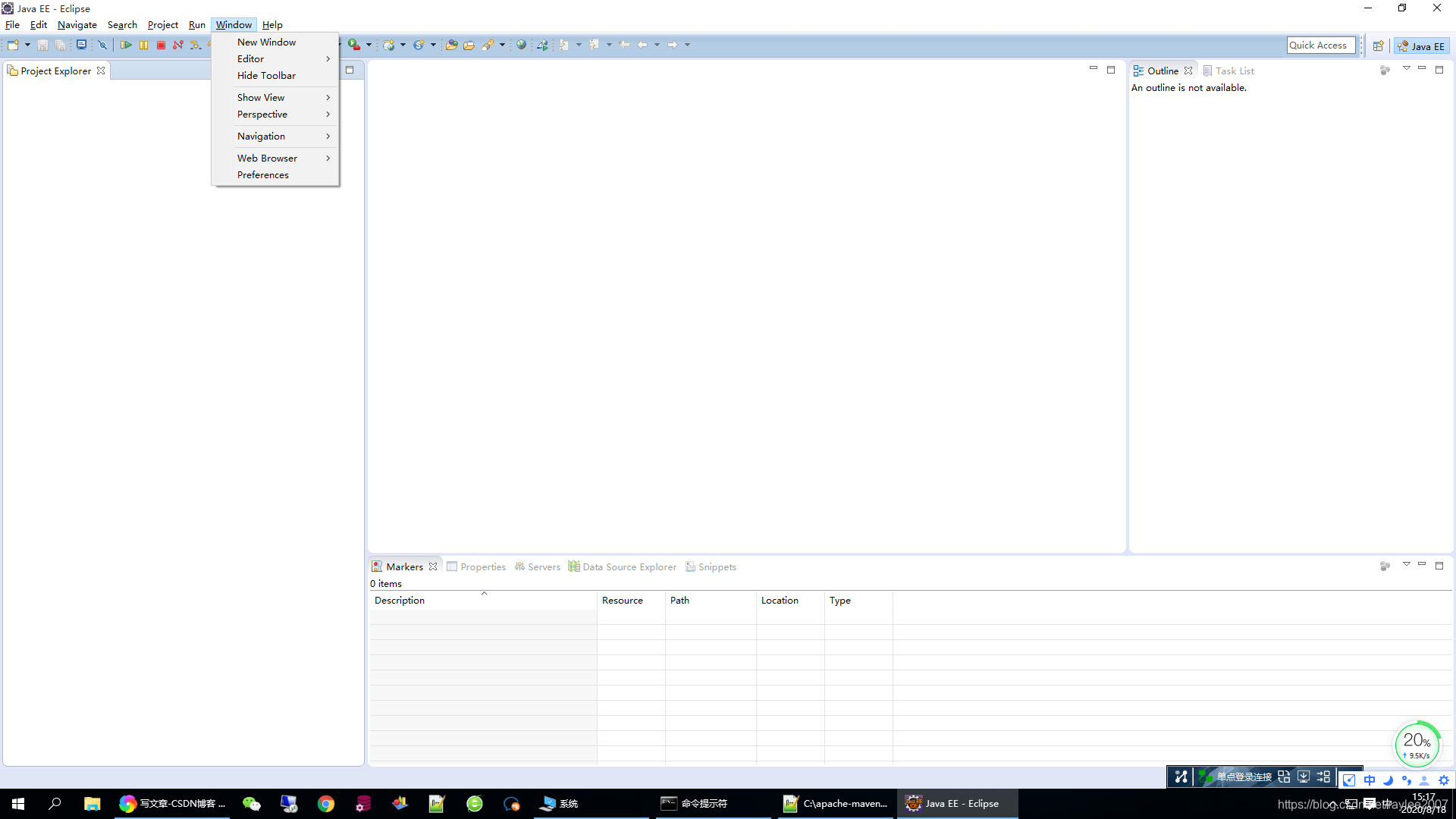
Task: Click the Type column header
Action: (858, 600)
